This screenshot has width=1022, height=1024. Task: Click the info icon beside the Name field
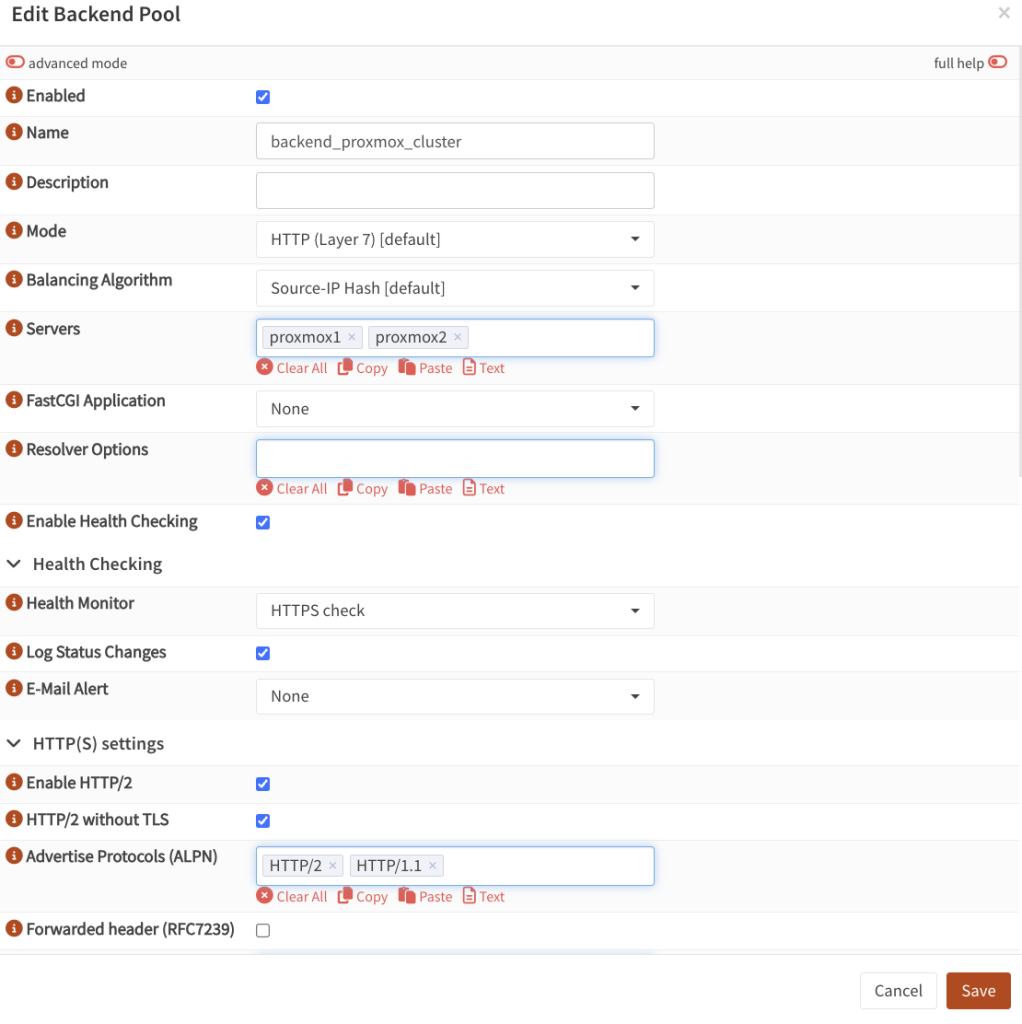click(x=12, y=132)
